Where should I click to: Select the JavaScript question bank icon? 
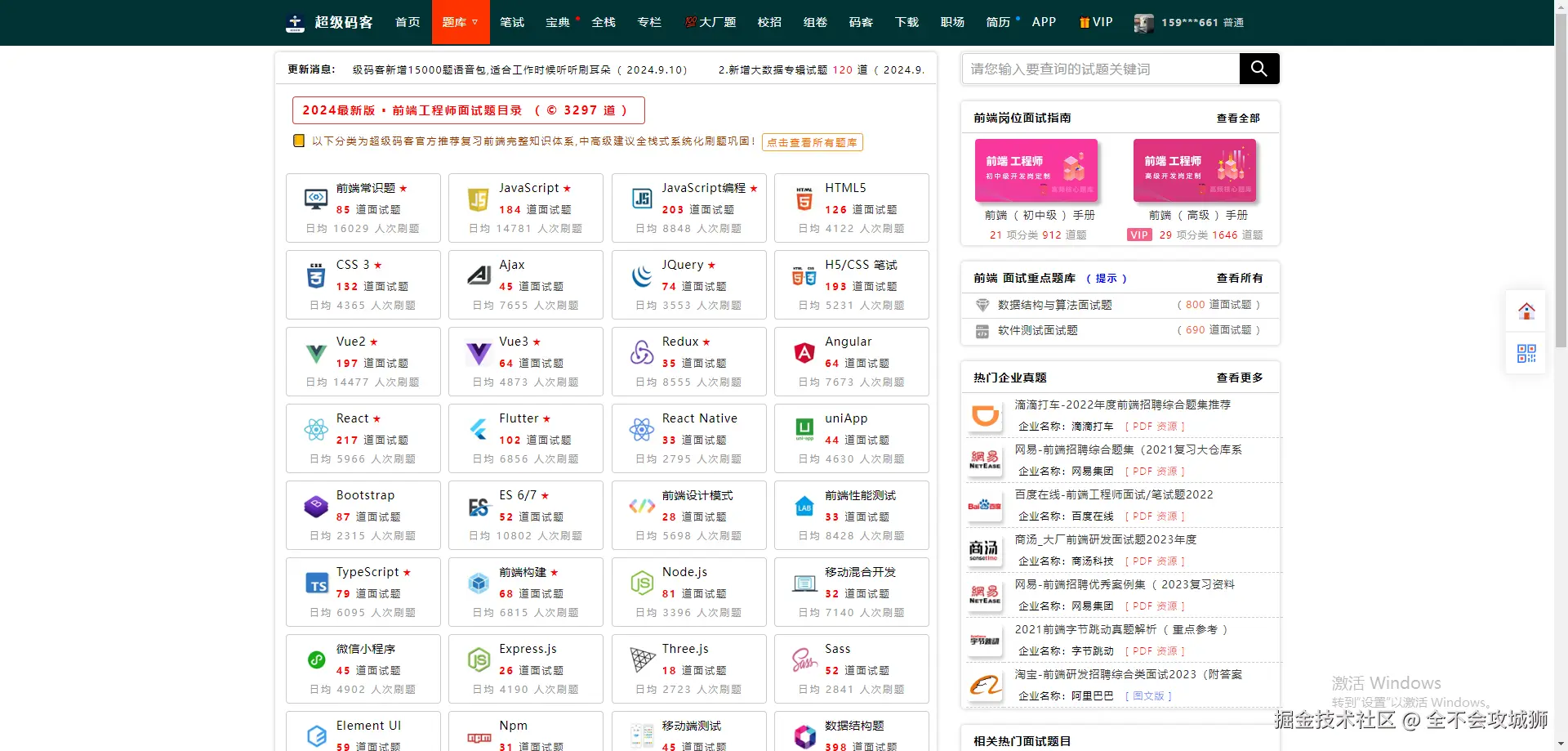click(479, 198)
